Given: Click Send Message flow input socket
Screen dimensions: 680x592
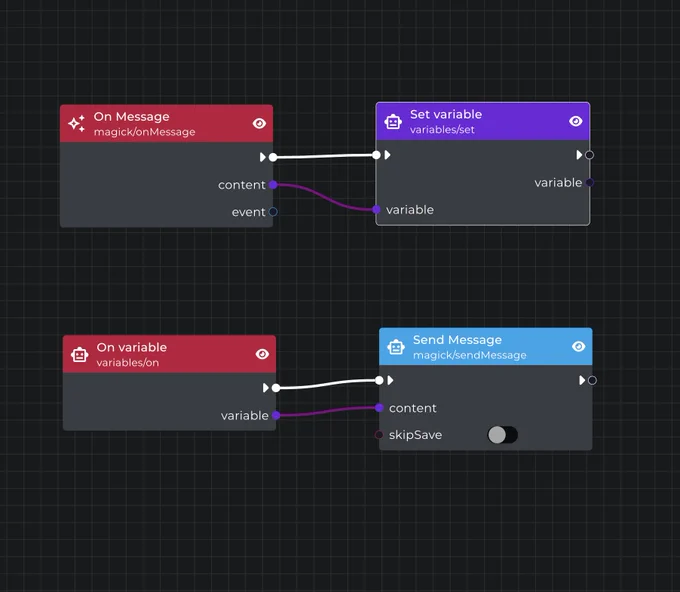Looking at the screenshot, I should [379, 380].
